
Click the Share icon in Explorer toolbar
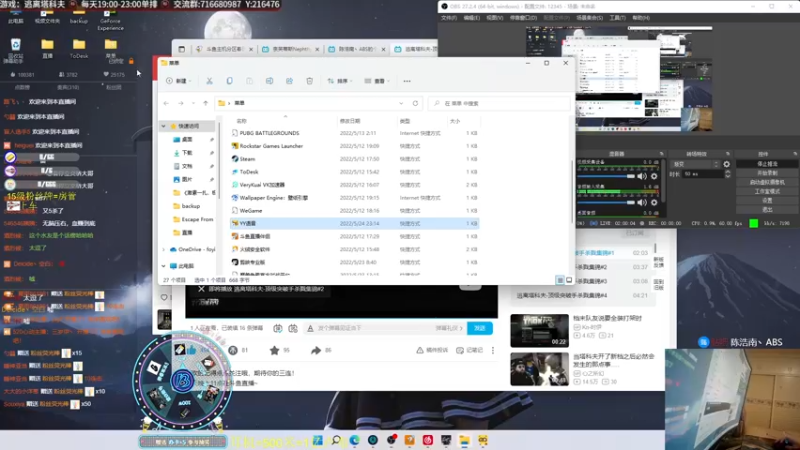tap(289, 81)
